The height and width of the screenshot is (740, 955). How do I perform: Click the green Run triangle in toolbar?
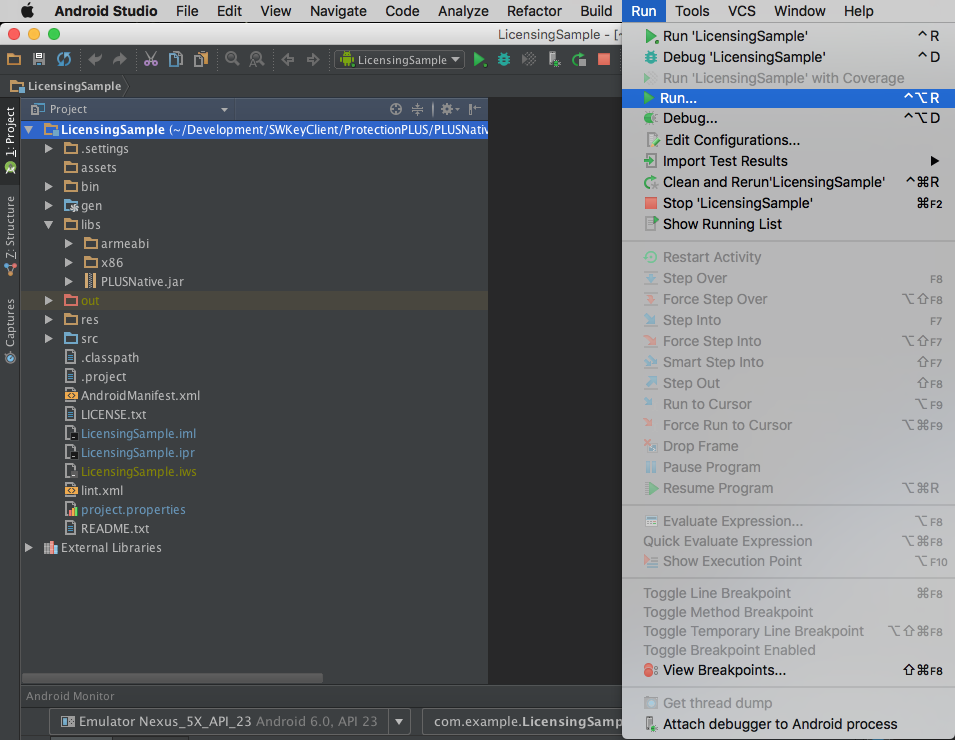coord(479,60)
